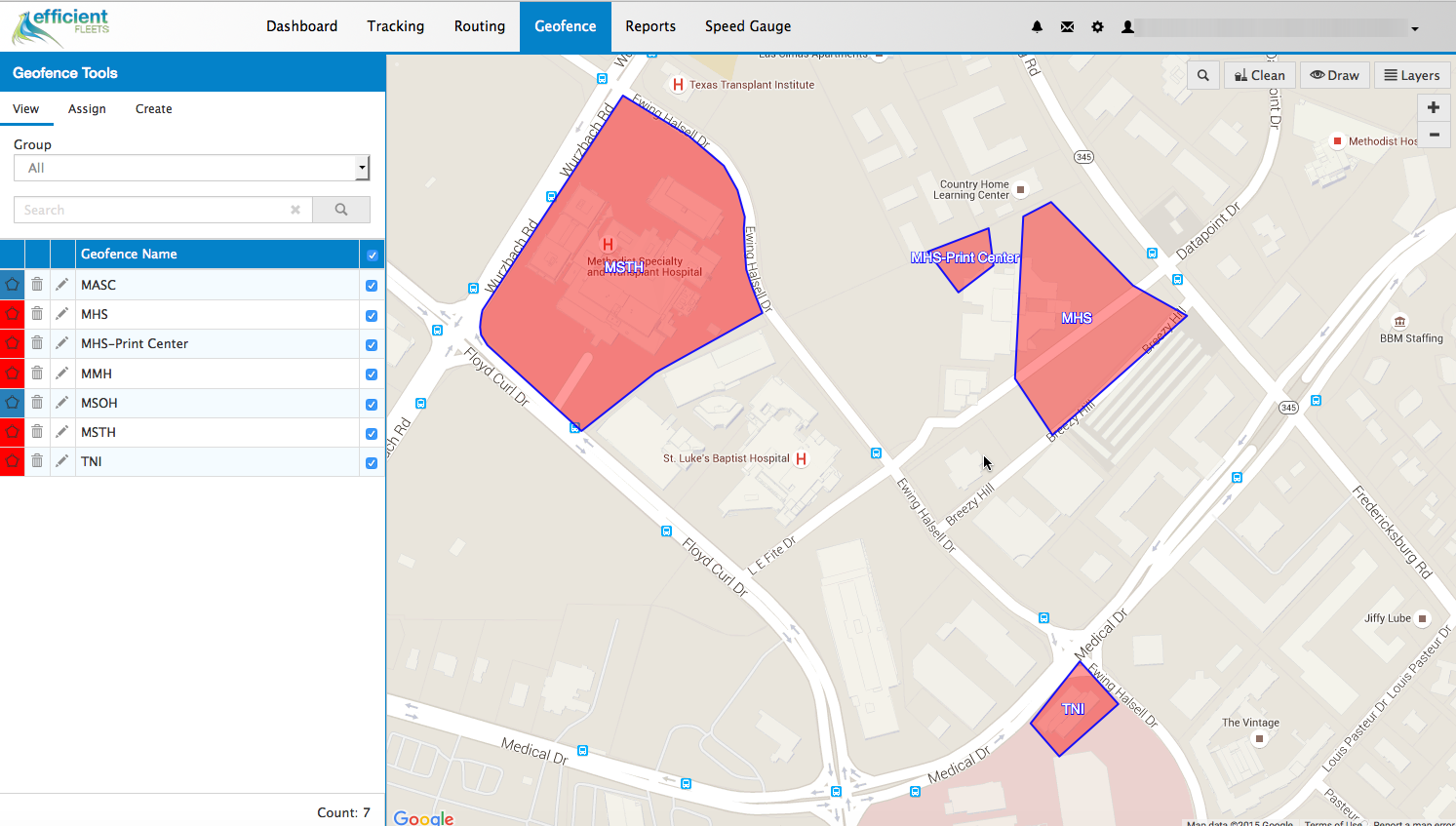Viewport: 1456px width, 826px height.
Task: Click the red polygon swatch for MHS
Action: coord(12,314)
